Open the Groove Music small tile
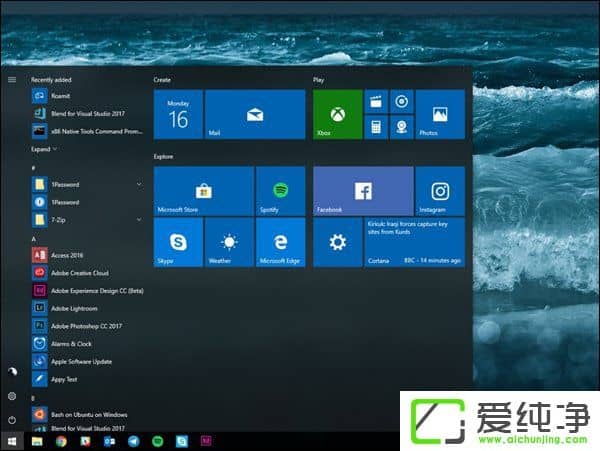This screenshot has height=451, width=600. point(401,102)
